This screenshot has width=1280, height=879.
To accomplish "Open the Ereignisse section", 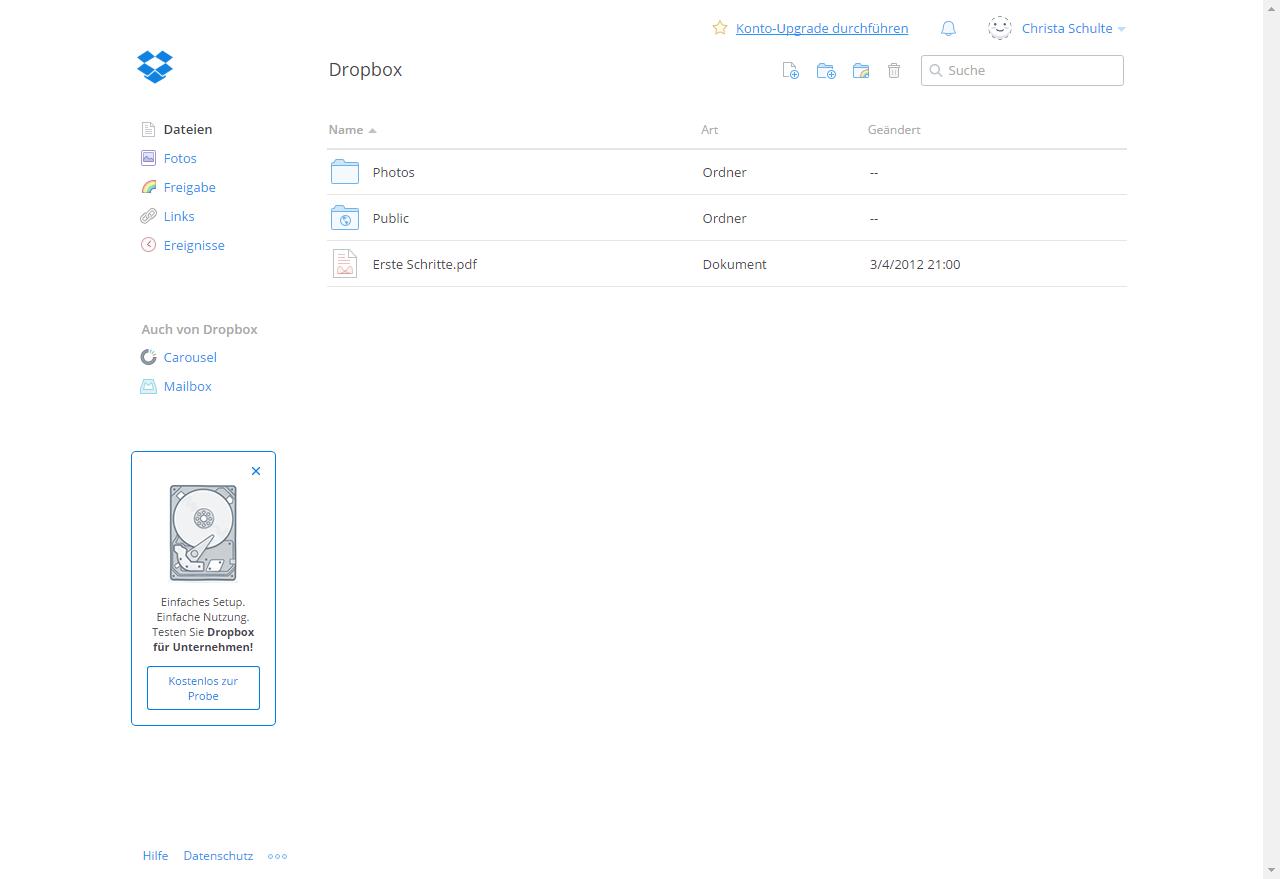I will point(194,245).
